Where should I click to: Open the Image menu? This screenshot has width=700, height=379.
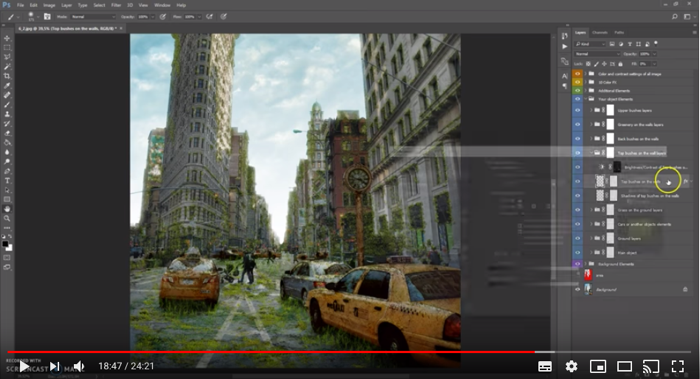[49, 5]
